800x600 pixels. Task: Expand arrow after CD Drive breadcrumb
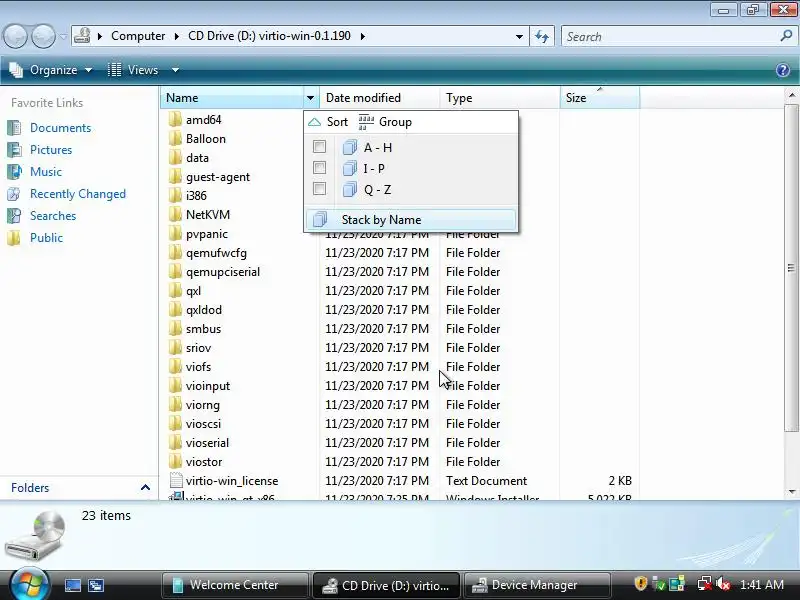(363, 36)
